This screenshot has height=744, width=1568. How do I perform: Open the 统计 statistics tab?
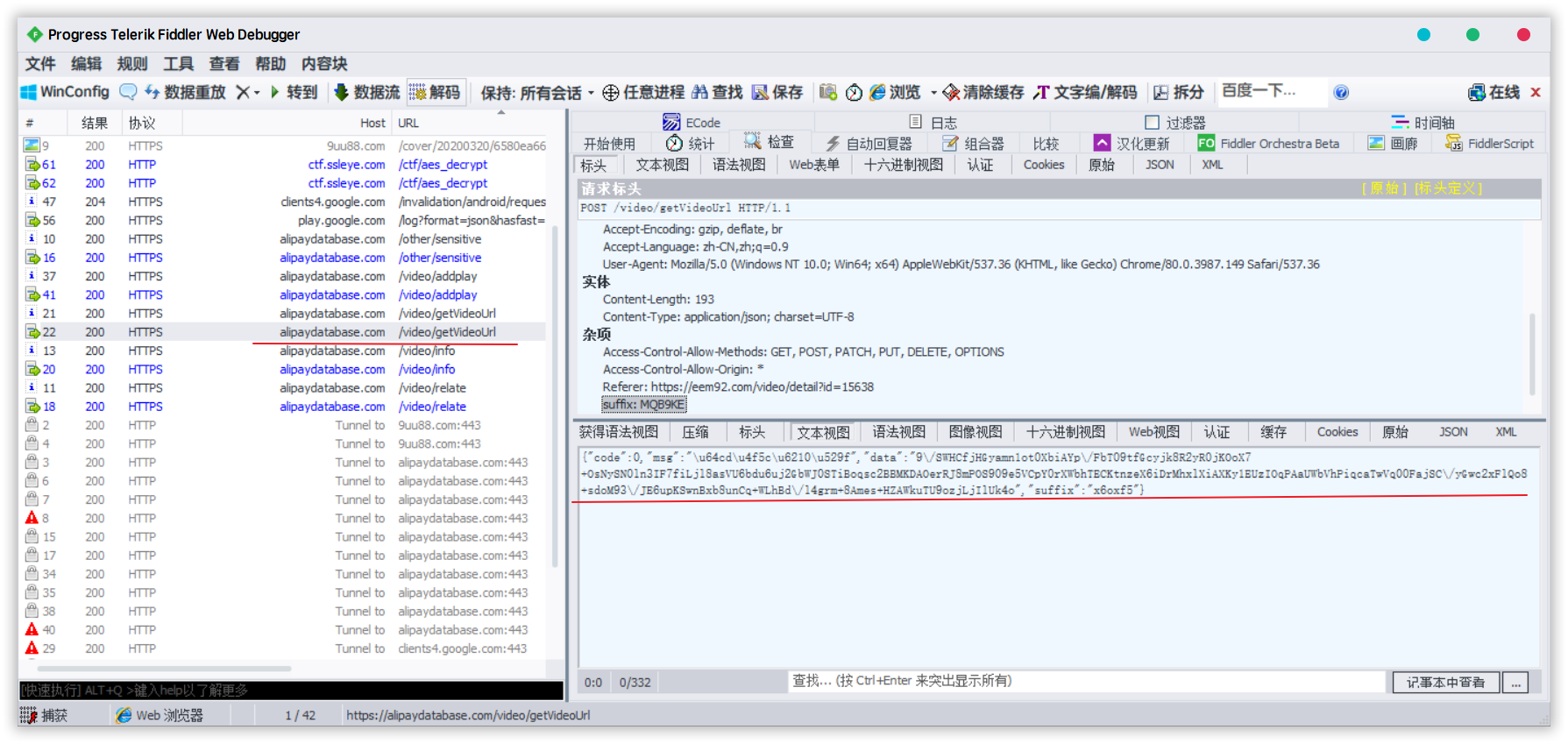coord(690,144)
